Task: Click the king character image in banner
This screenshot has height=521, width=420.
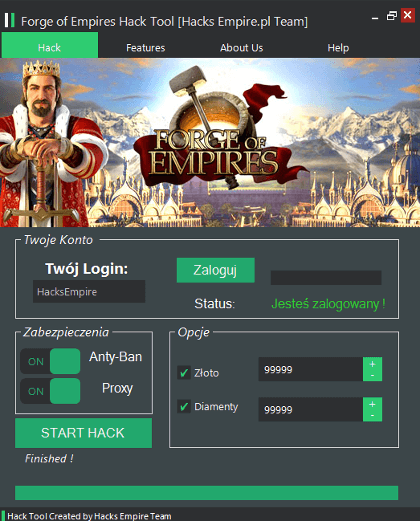Action: (x=47, y=143)
